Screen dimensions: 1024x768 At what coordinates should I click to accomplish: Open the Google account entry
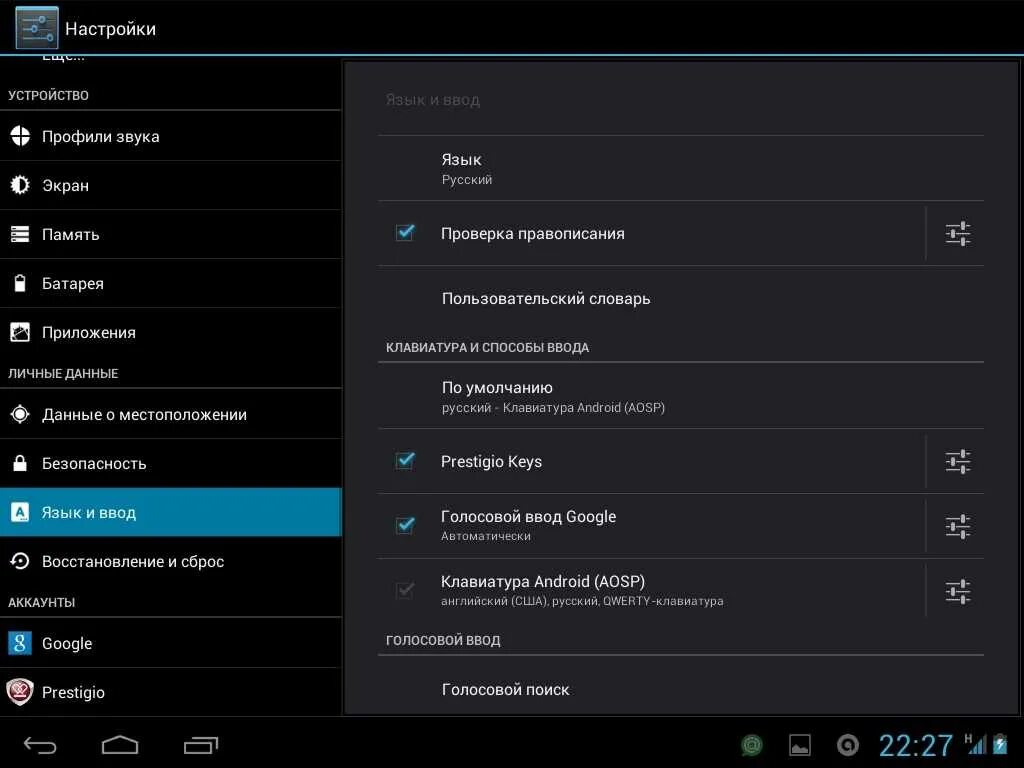click(x=170, y=643)
